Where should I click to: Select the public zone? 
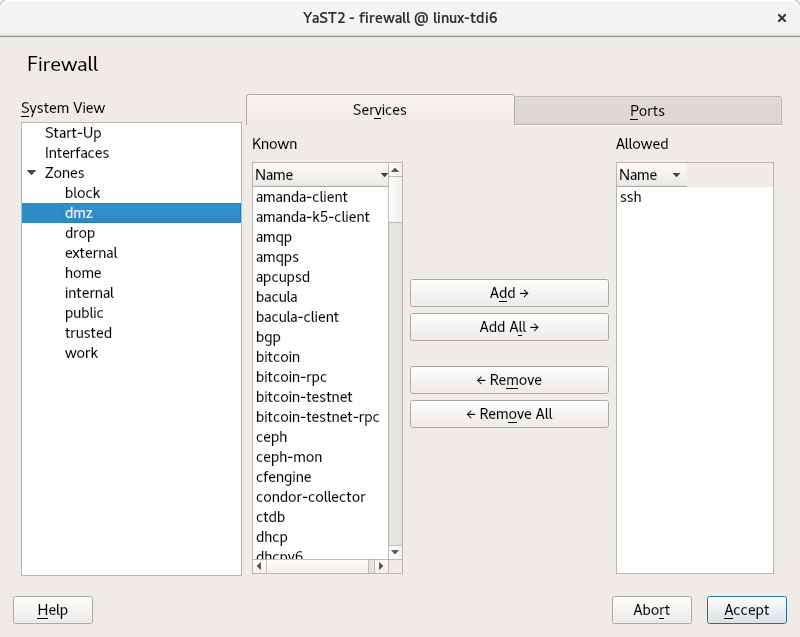[x=84, y=313]
